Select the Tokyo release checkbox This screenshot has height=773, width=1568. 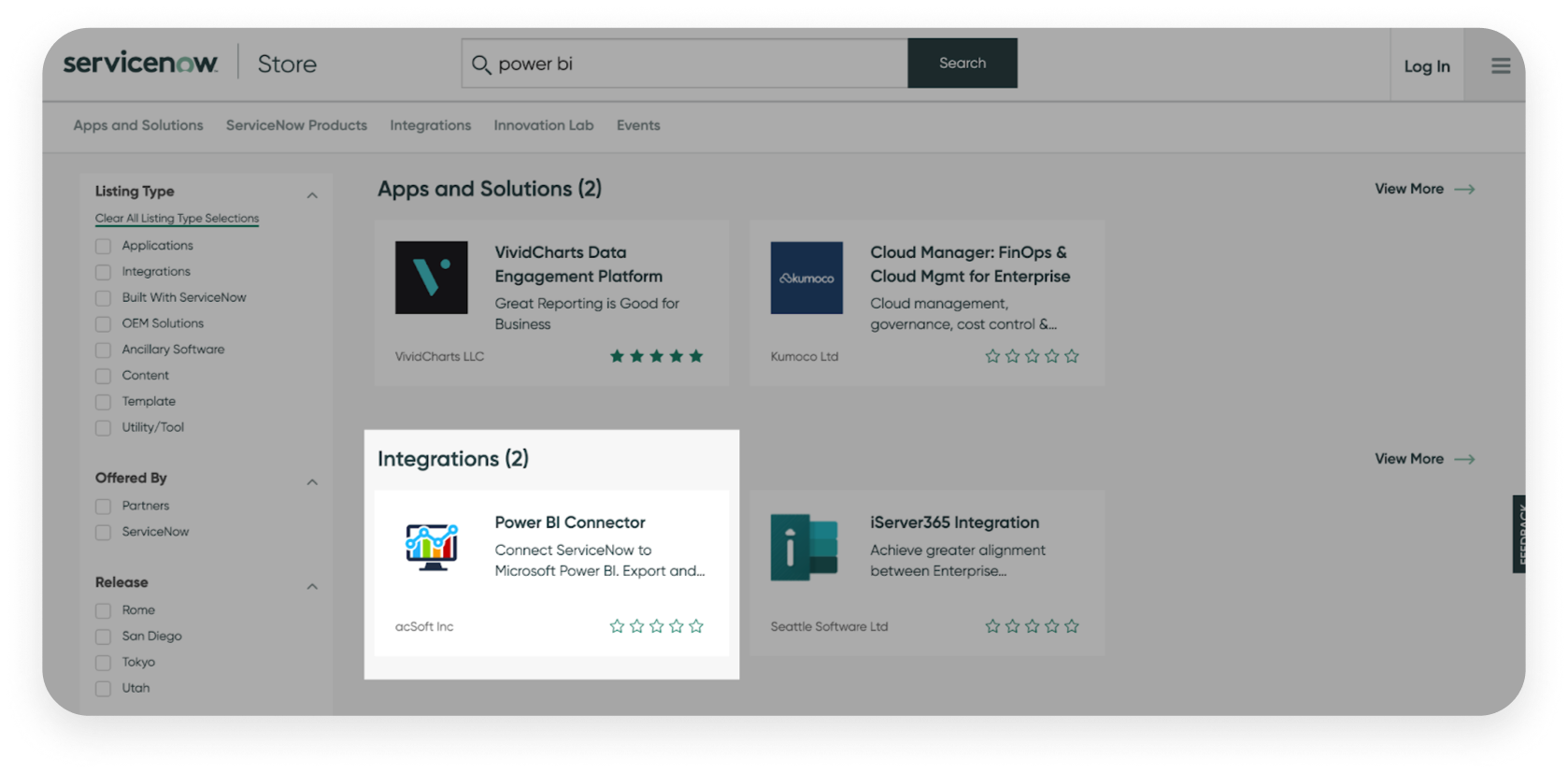(103, 663)
